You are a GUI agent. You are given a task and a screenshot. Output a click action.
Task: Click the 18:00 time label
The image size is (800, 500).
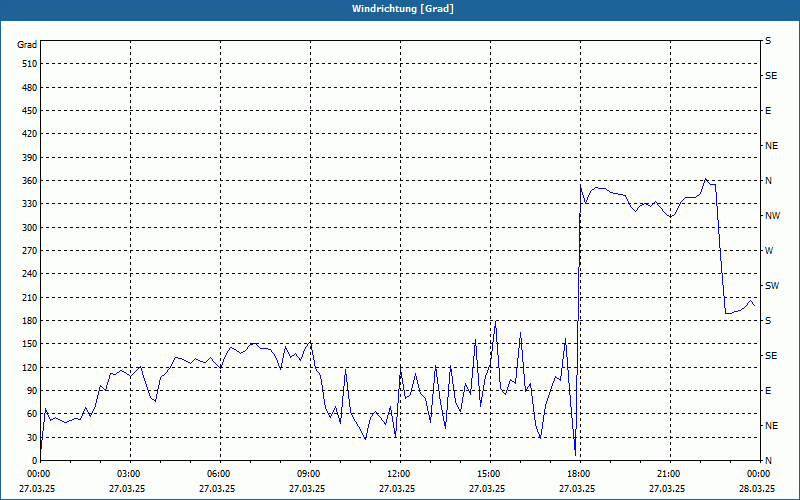coord(581,474)
